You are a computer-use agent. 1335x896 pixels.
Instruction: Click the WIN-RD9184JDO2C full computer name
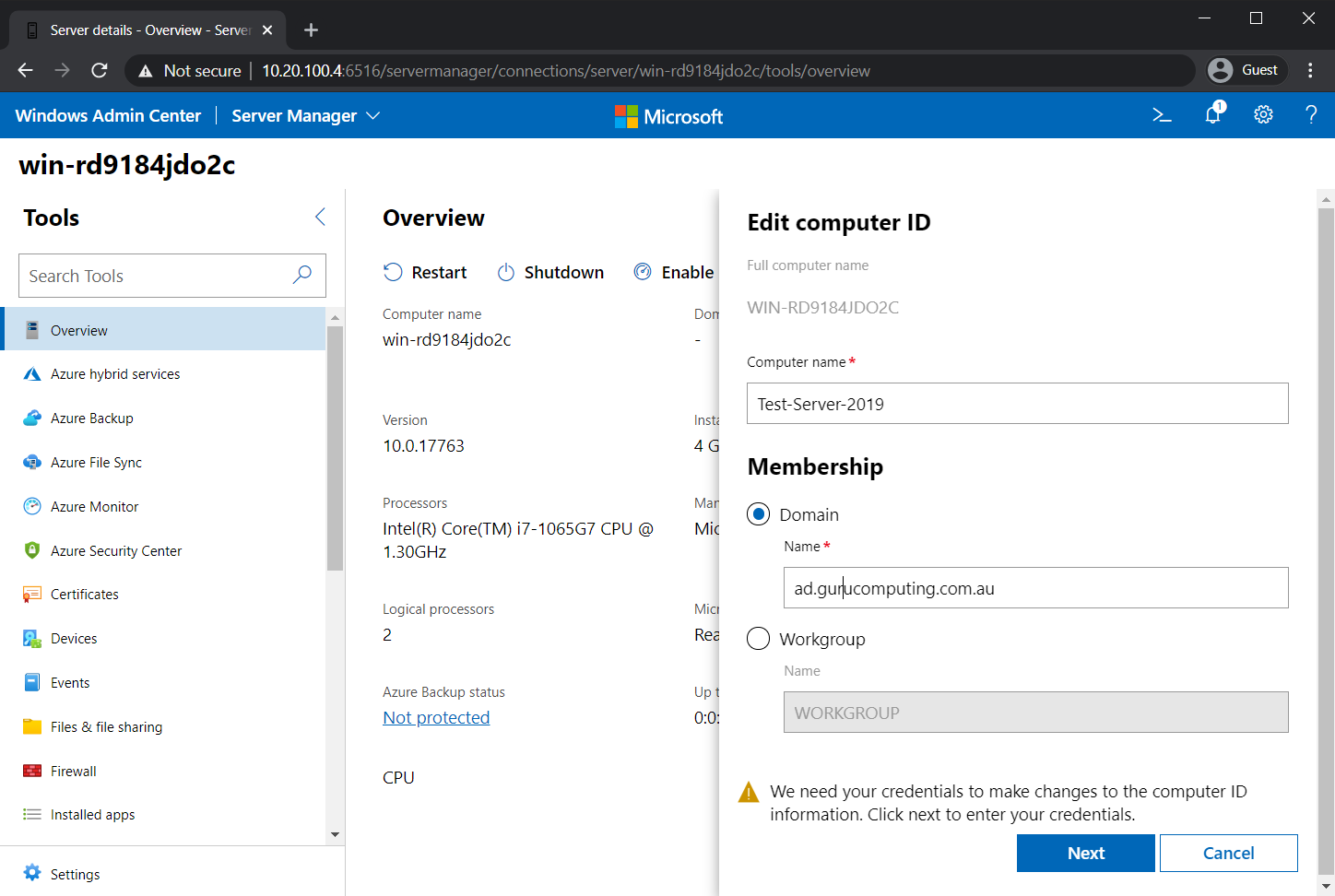822,308
